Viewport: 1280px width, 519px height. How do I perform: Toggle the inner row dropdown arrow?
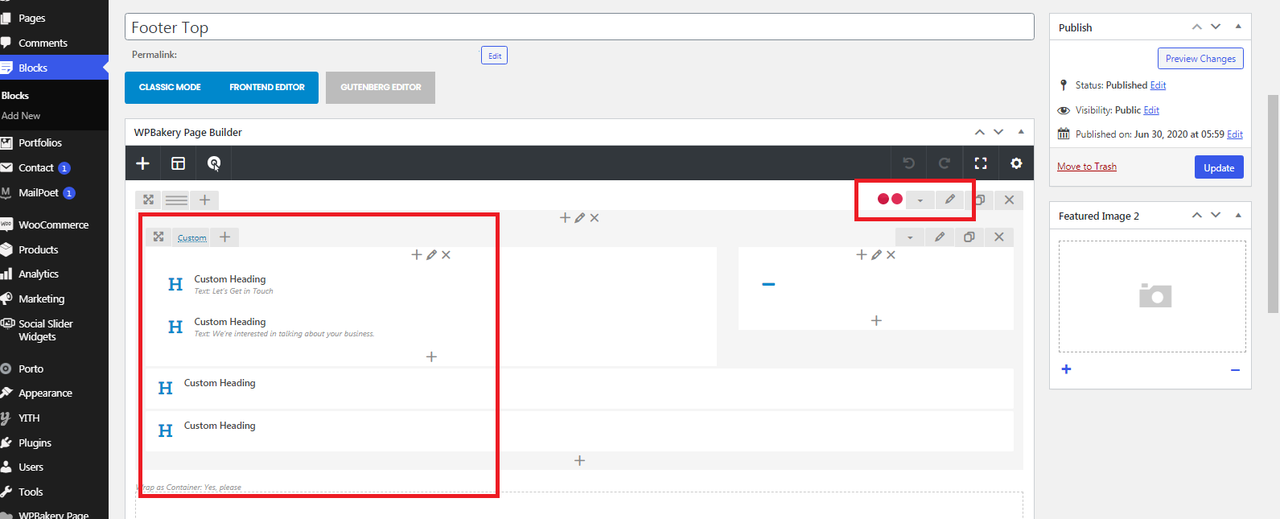coord(910,237)
